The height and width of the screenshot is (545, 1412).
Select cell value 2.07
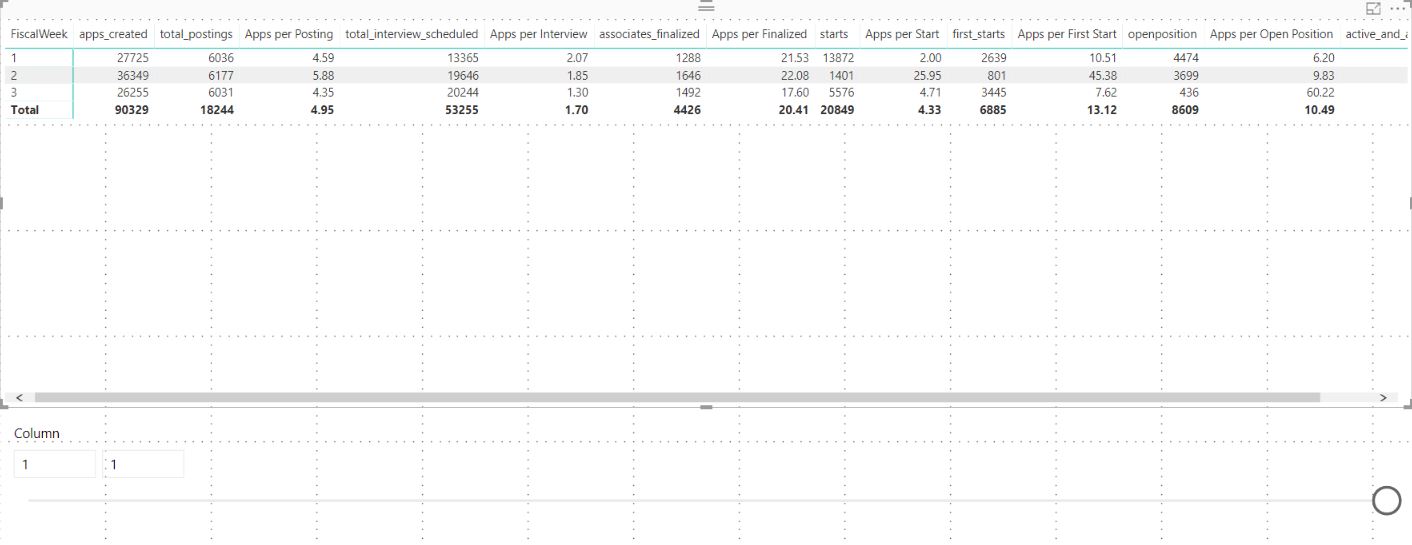[x=576, y=58]
